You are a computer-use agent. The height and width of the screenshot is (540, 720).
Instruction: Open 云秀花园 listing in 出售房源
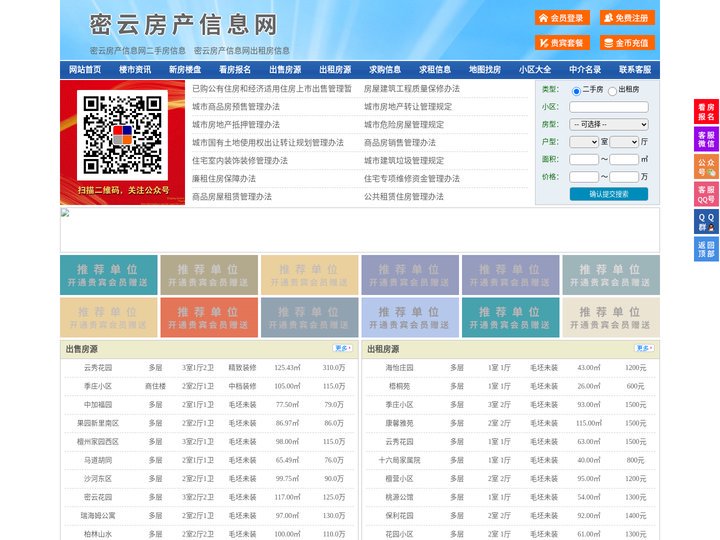point(98,368)
